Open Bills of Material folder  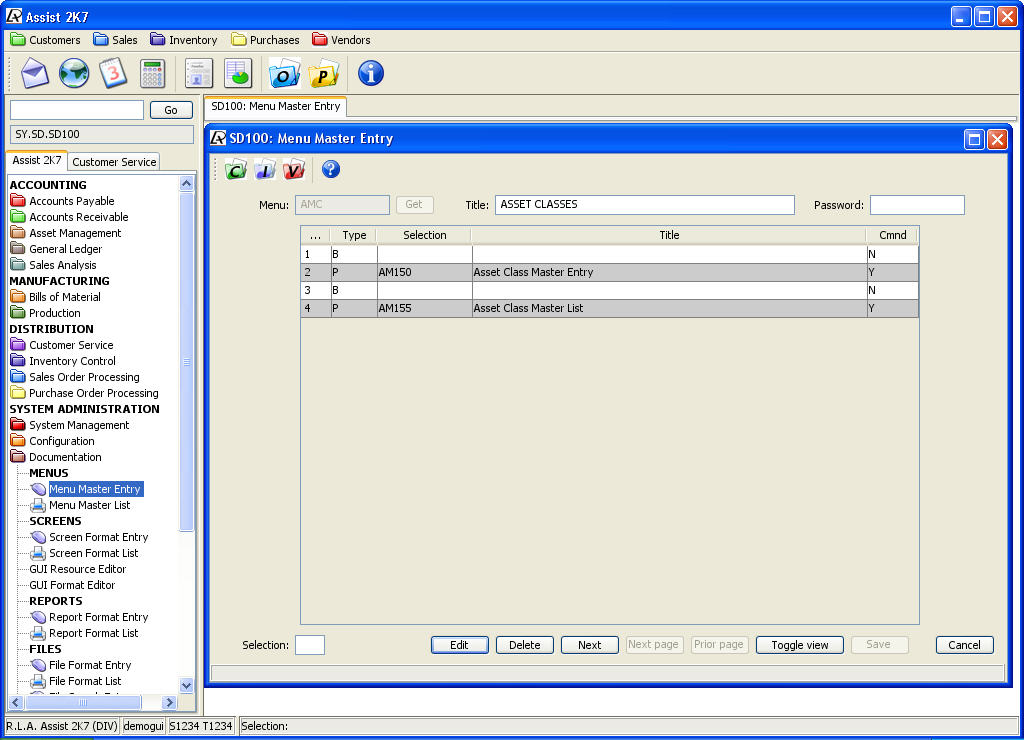coord(64,297)
